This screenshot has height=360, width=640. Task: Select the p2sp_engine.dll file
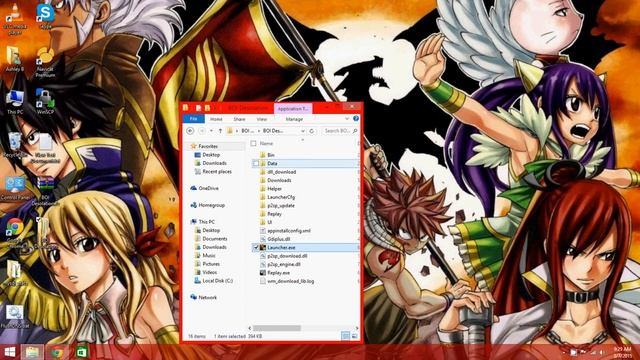coord(284,264)
